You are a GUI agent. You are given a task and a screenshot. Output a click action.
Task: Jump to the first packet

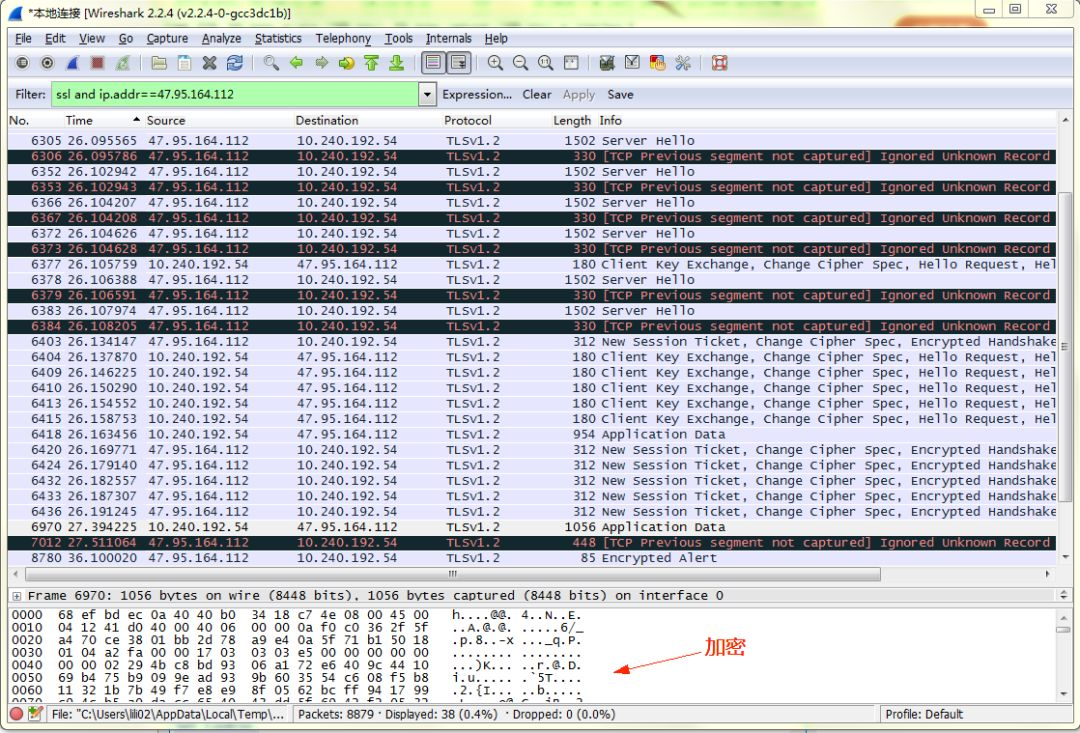(372, 63)
